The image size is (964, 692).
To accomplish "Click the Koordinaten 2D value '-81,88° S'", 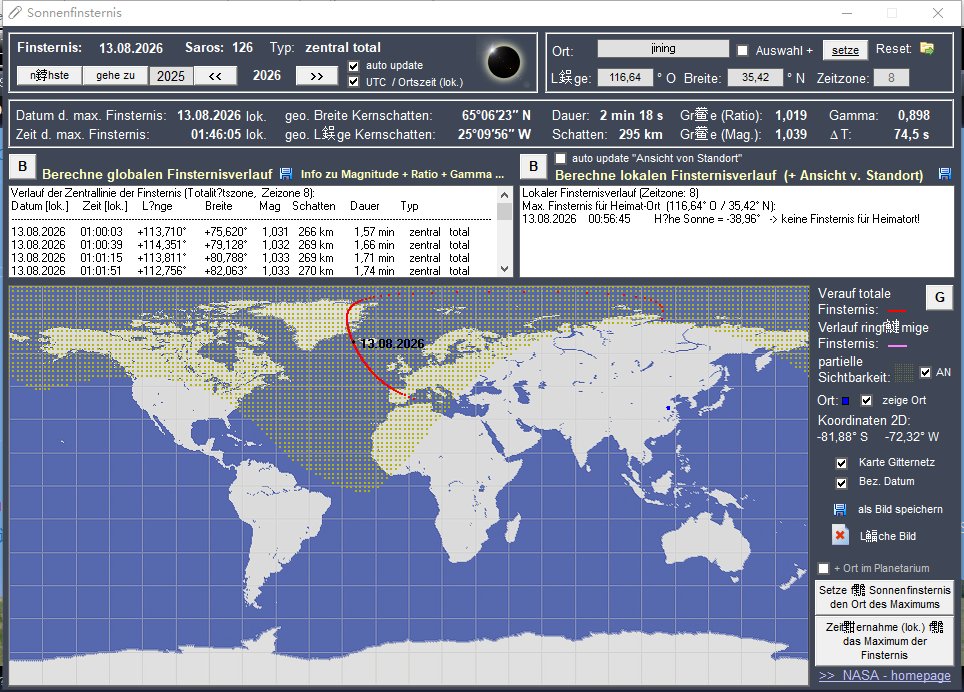I will (x=842, y=437).
